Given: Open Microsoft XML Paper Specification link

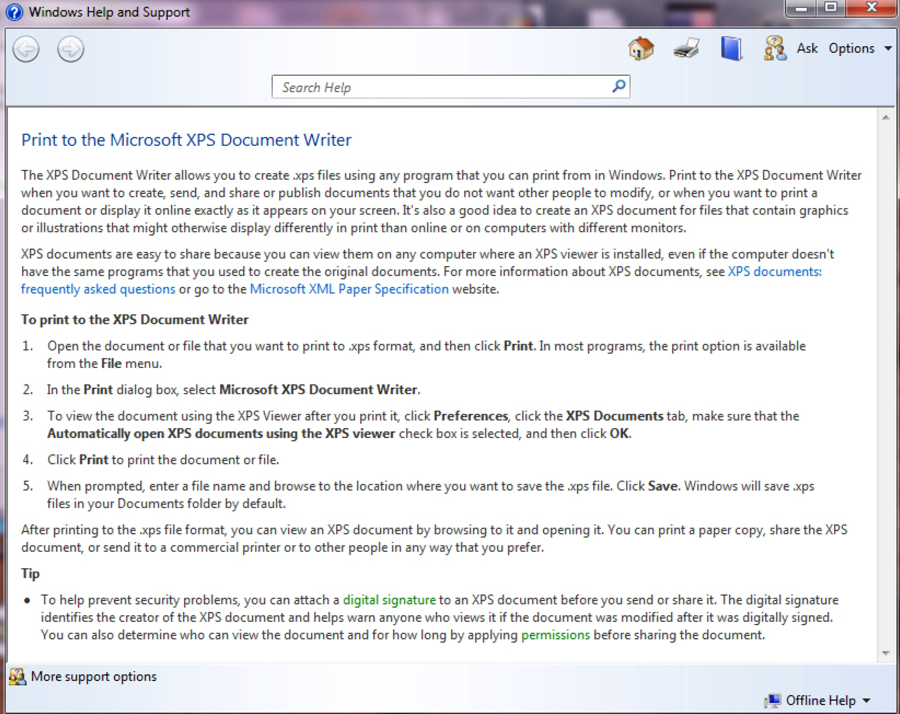Looking at the screenshot, I should click(x=349, y=289).
